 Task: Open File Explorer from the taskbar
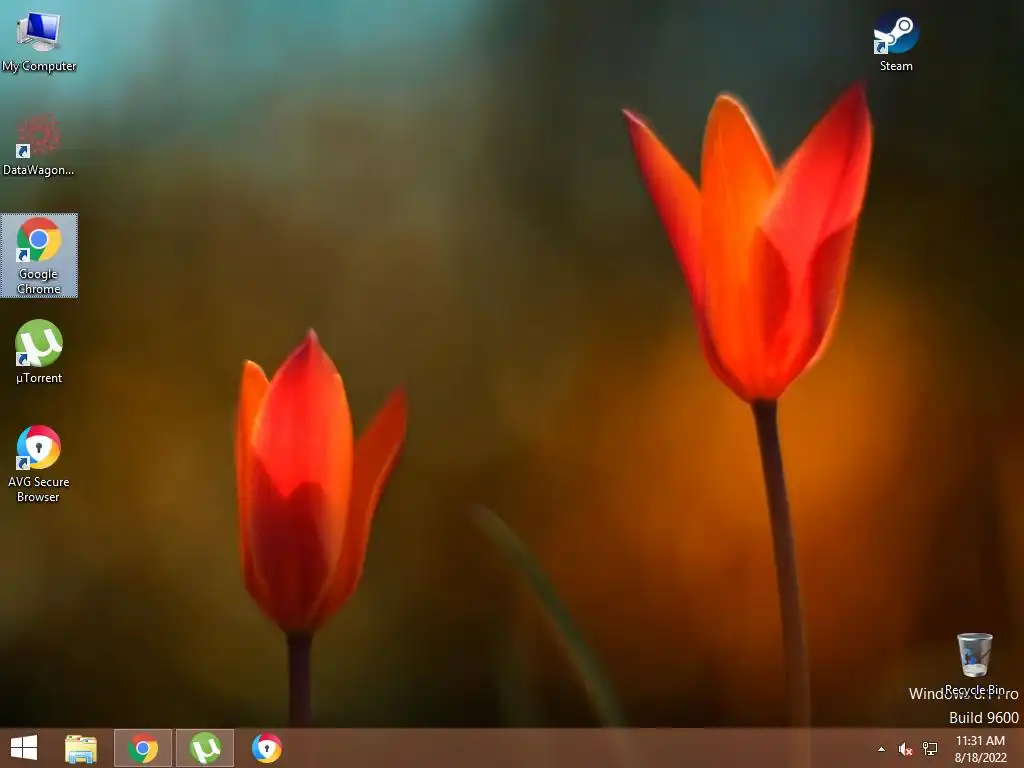tap(81, 748)
